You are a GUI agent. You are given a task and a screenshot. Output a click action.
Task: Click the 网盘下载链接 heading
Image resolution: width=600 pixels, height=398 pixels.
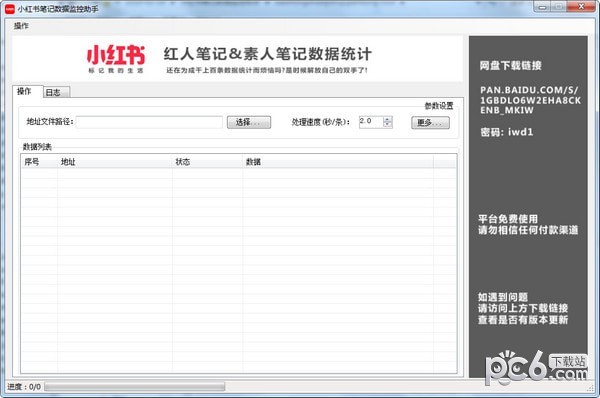tap(510, 65)
